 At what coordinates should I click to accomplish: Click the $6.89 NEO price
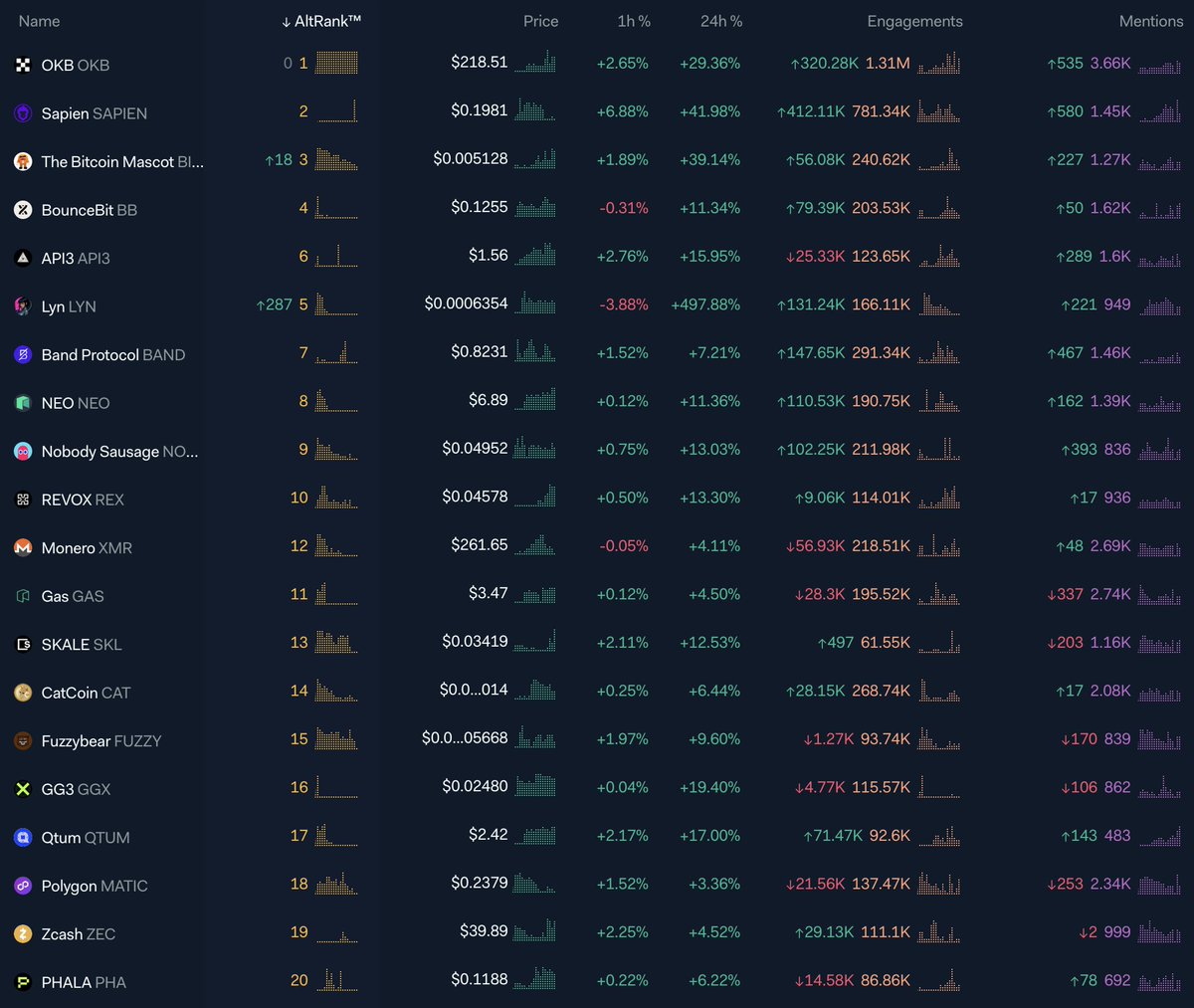point(489,400)
